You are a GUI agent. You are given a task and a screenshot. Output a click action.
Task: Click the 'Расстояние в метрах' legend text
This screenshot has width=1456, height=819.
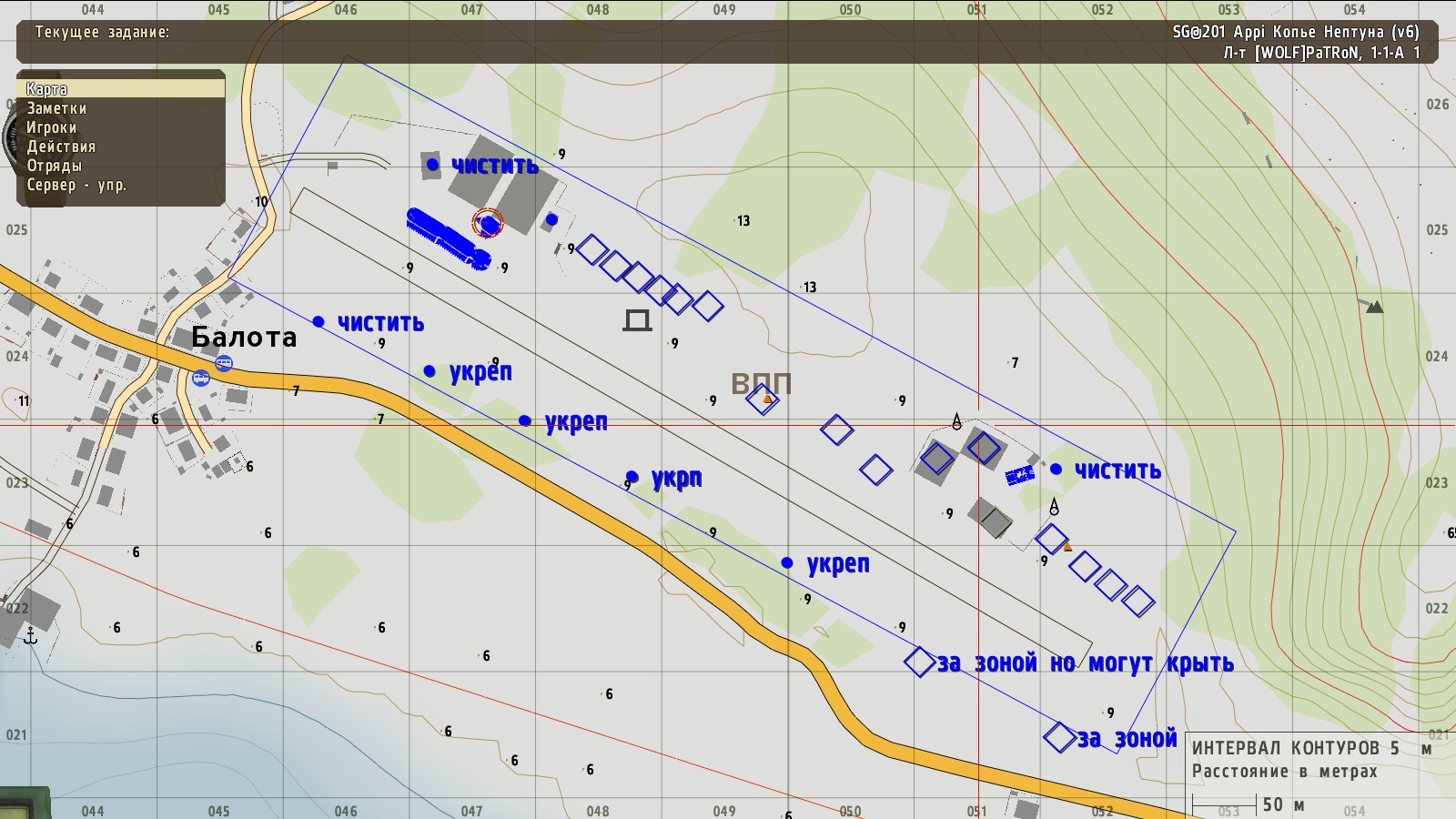pos(1285,772)
